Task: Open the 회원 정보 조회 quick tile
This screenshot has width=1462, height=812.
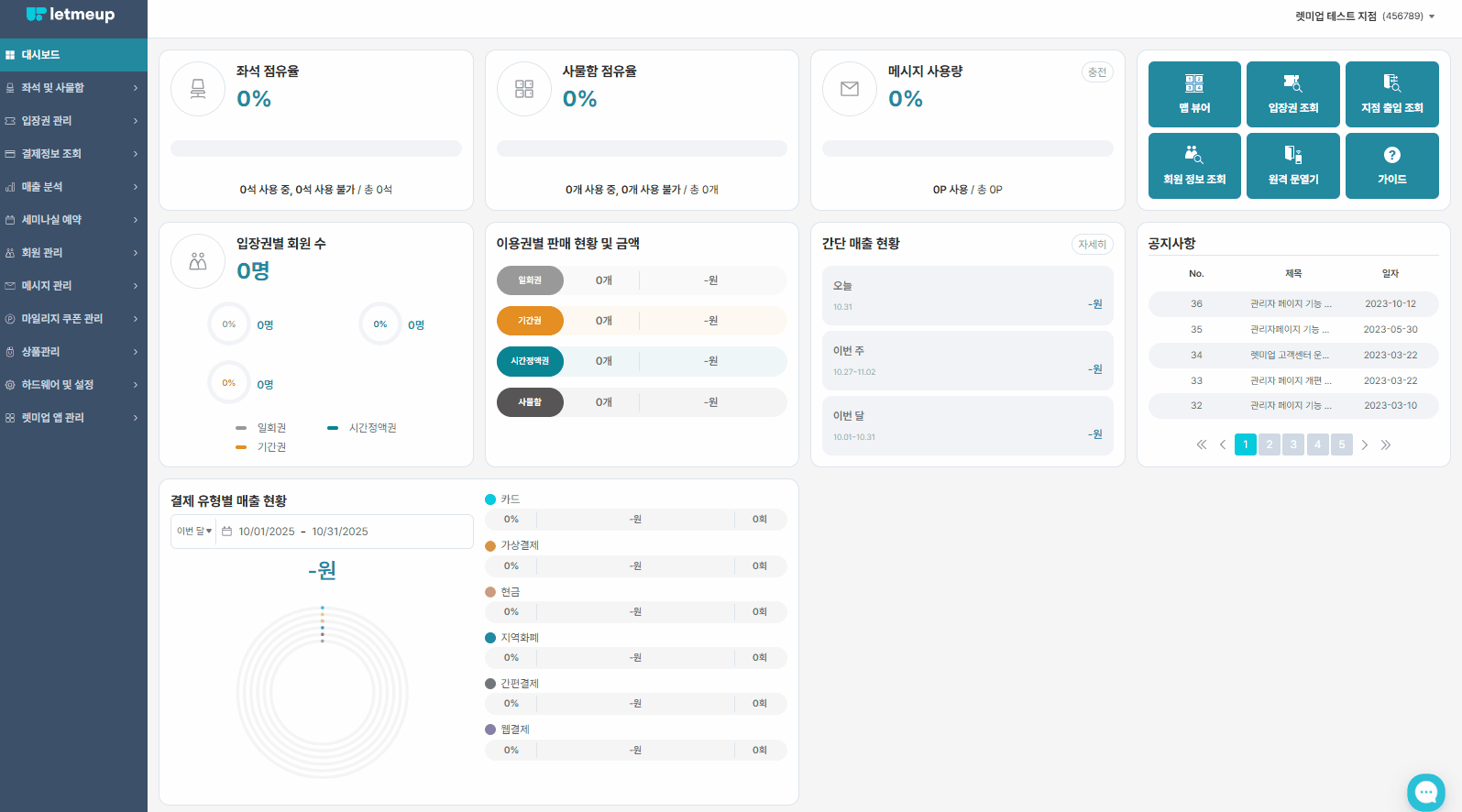Action: [x=1194, y=165]
